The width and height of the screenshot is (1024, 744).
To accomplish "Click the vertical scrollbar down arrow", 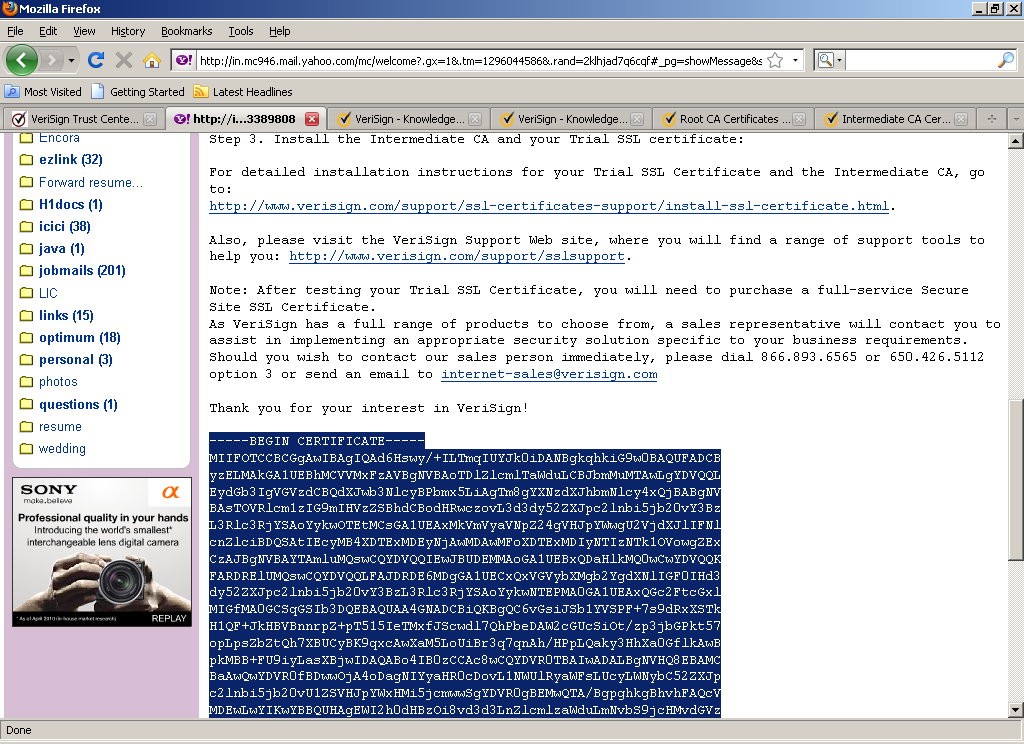I will [1016, 710].
